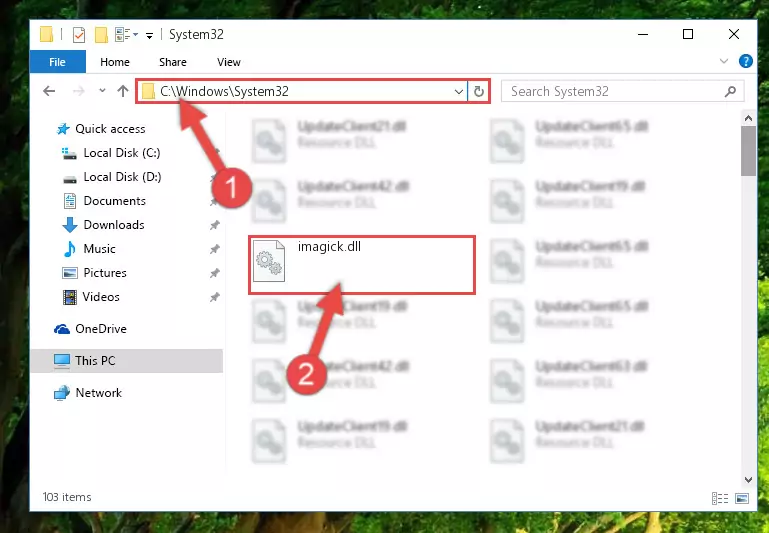The image size is (769, 533).
Task: Open Videos in the sidebar
Action: [101, 297]
